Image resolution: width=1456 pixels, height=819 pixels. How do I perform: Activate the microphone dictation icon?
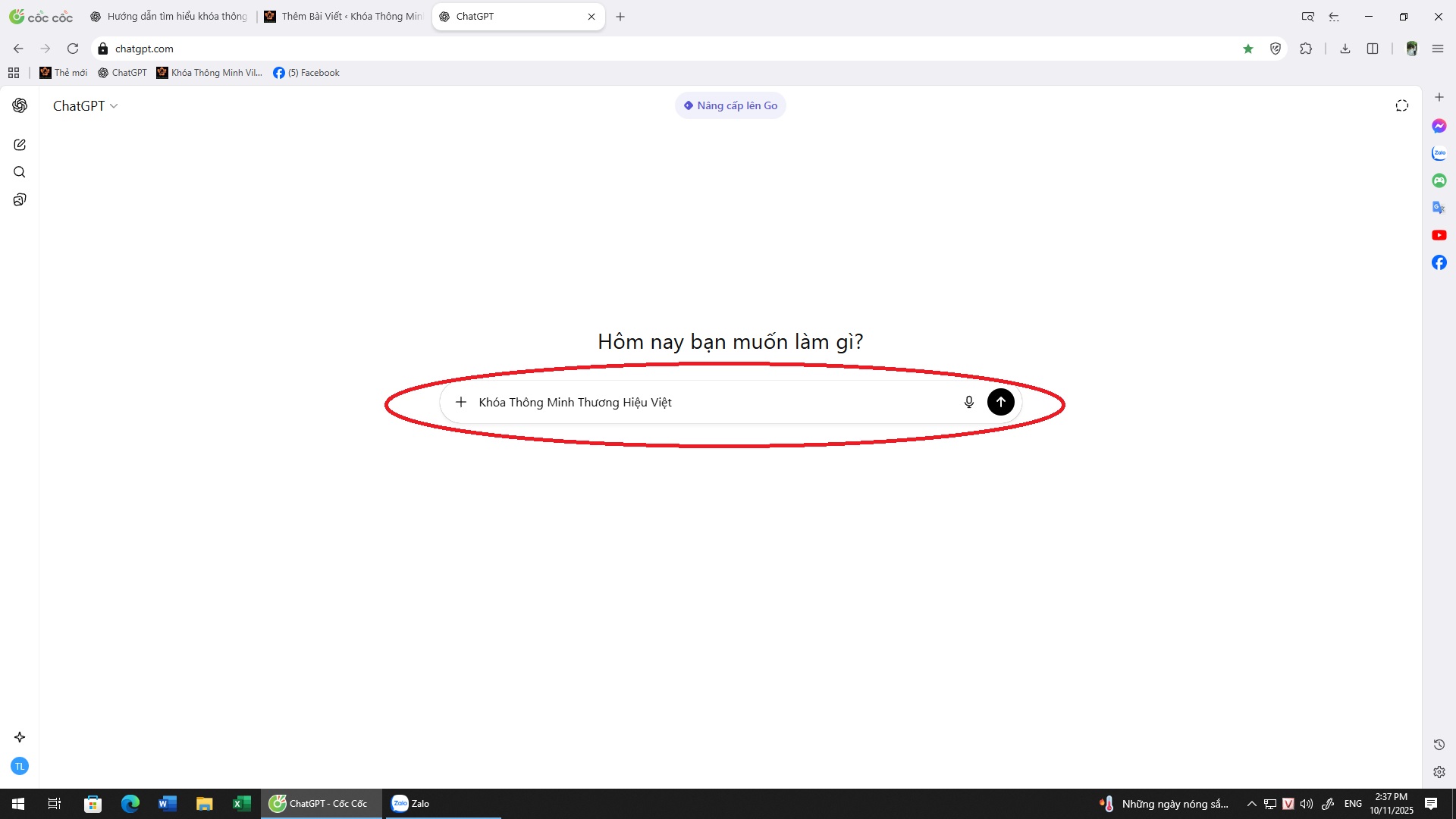pos(968,402)
